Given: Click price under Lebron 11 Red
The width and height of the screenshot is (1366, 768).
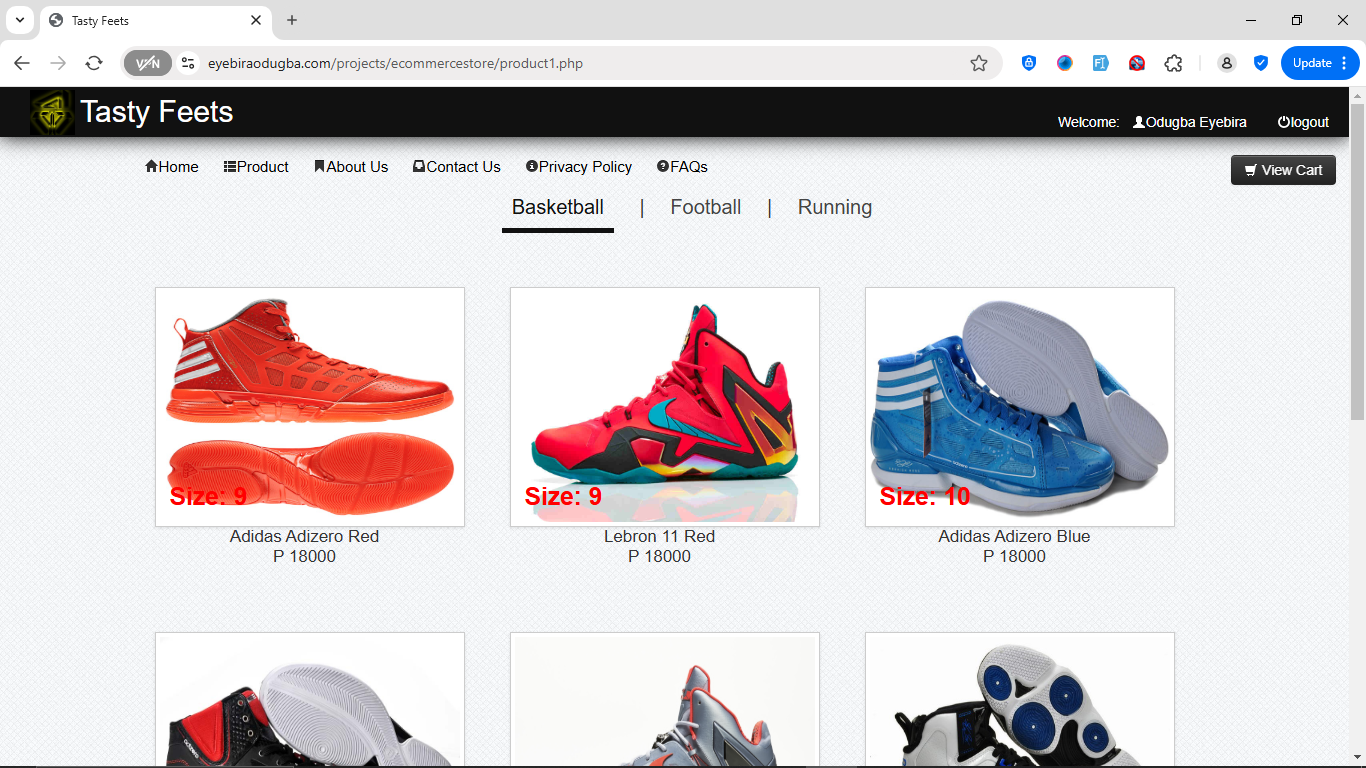Looking at the screenshot, I should (x=659, y=556).
